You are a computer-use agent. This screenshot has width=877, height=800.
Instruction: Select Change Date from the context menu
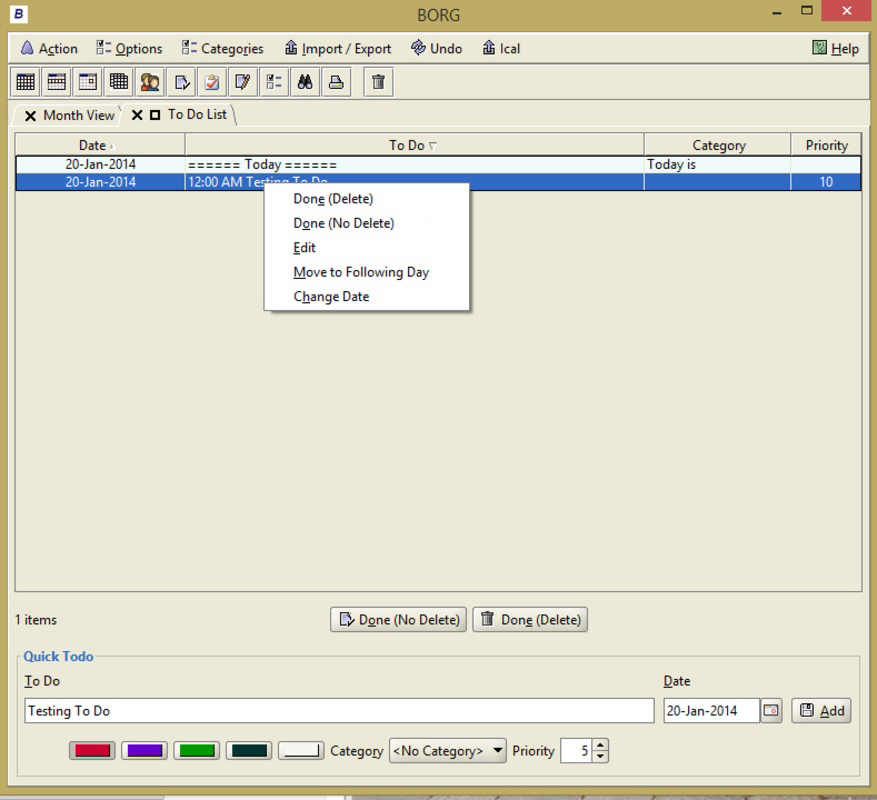coord(366,297)
